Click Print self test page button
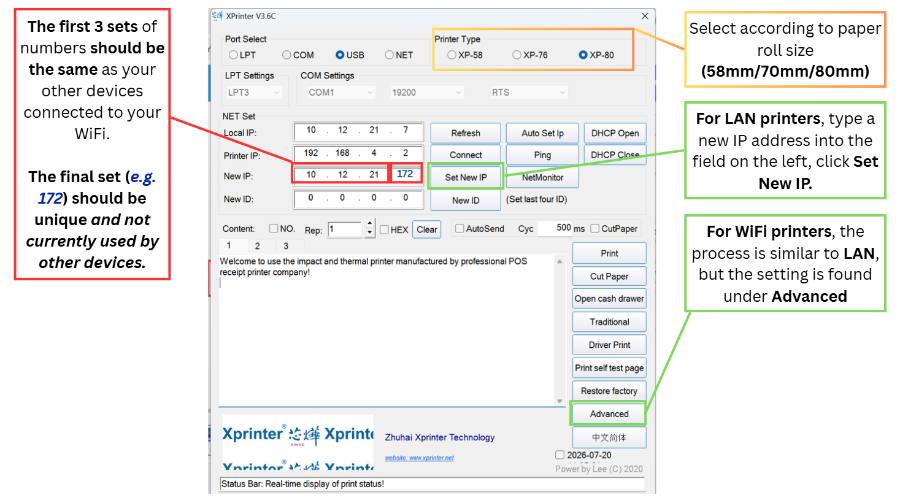900x503 pixels. click(609, 367)
